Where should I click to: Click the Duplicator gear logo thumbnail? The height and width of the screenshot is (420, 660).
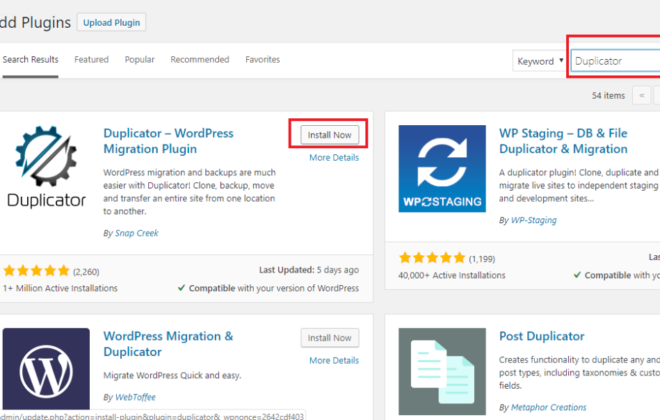point(46,166)
